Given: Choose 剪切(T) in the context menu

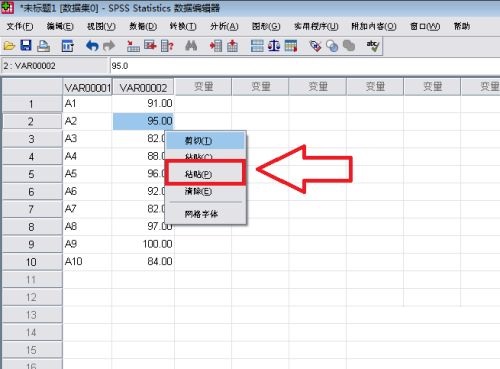Looking at the screenshot, I should (206, 141).
